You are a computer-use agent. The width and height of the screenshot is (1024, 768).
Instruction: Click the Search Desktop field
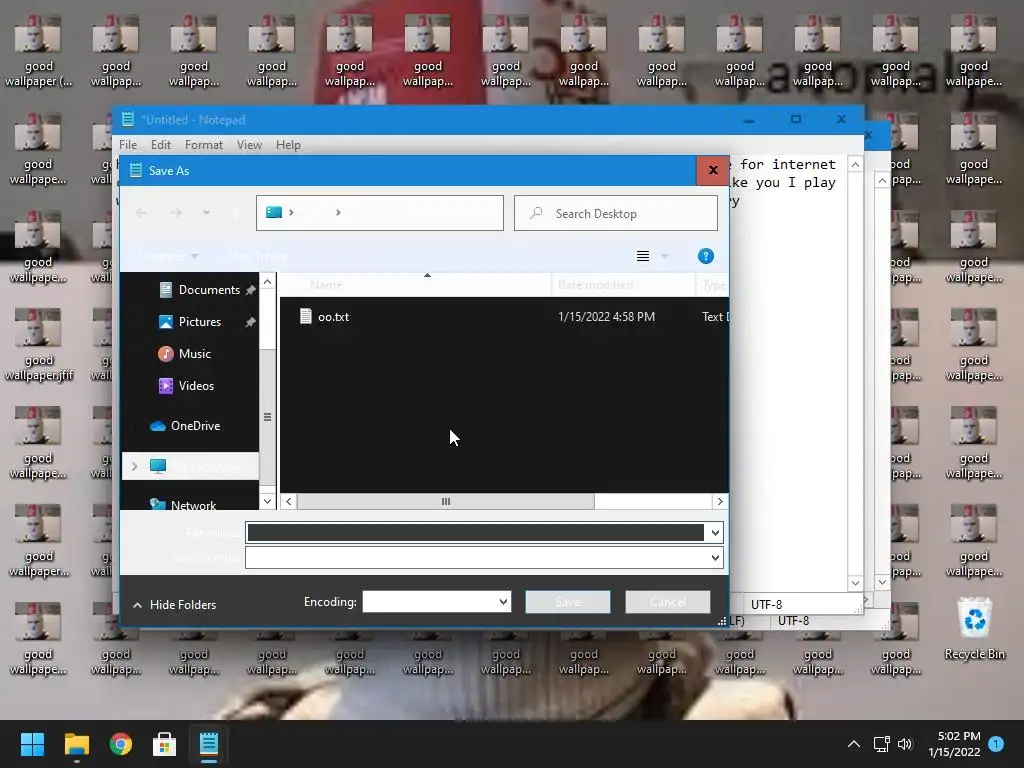click(x=616, y=213)
